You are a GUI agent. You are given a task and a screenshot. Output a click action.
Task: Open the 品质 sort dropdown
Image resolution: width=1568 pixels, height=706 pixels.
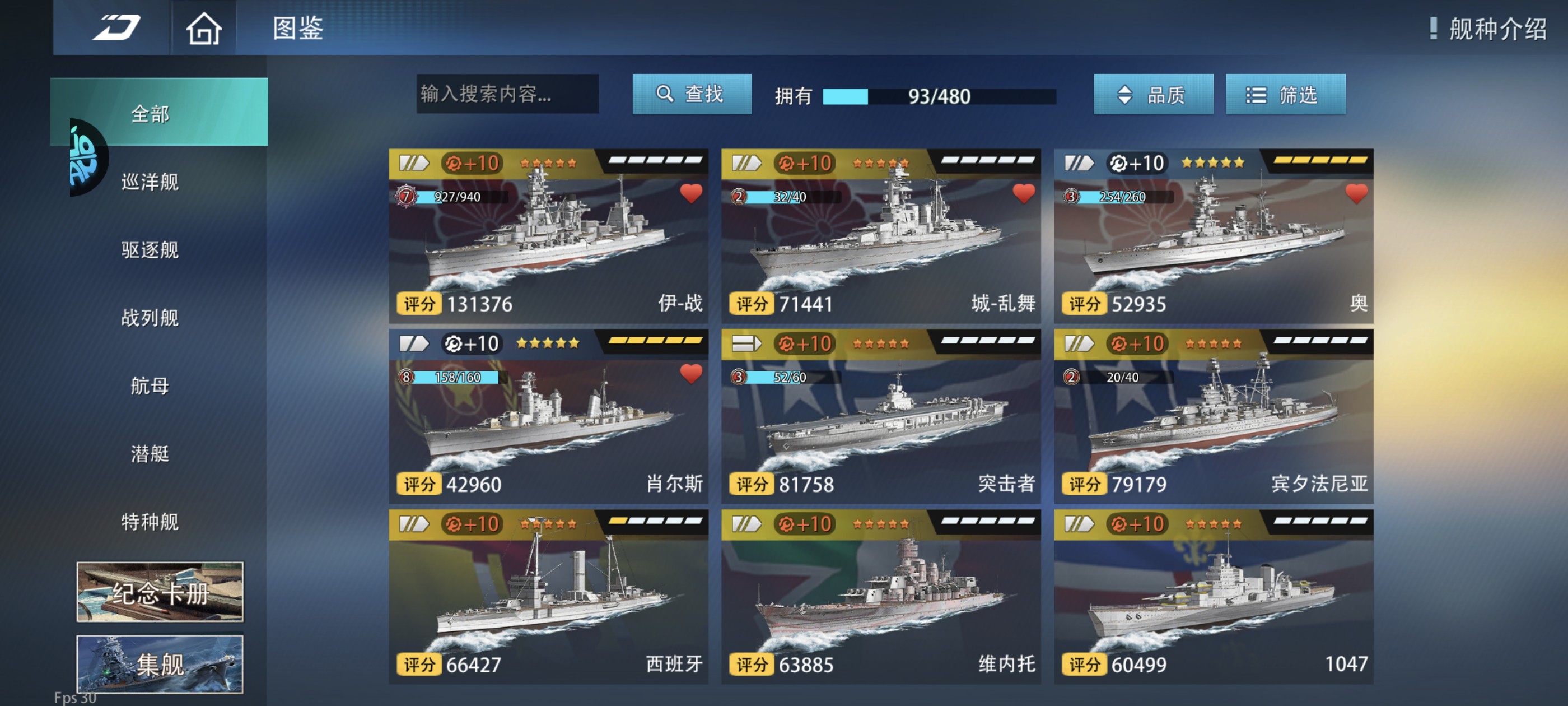[x=1153, y=95]
